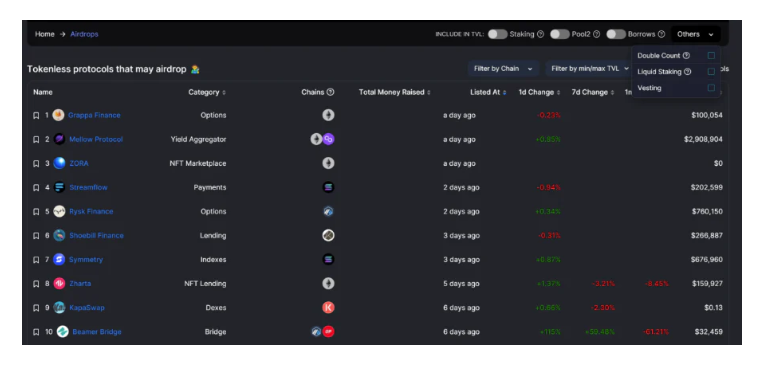Expand the Filter by min/max TVL dropdown
This screenshot has width=765, height=365.
click(589, 69)
